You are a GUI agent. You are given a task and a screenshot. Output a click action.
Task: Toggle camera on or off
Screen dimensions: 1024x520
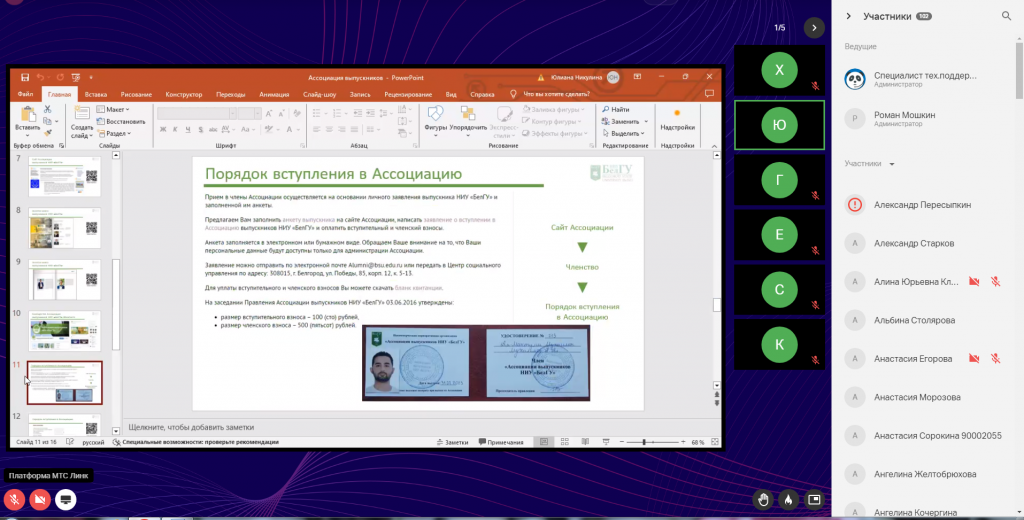click(40, 500)
